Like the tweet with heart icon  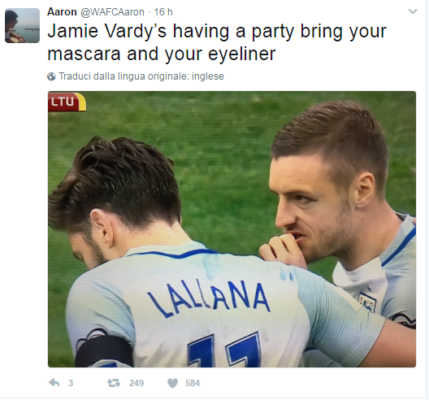(x=172, y=383)
